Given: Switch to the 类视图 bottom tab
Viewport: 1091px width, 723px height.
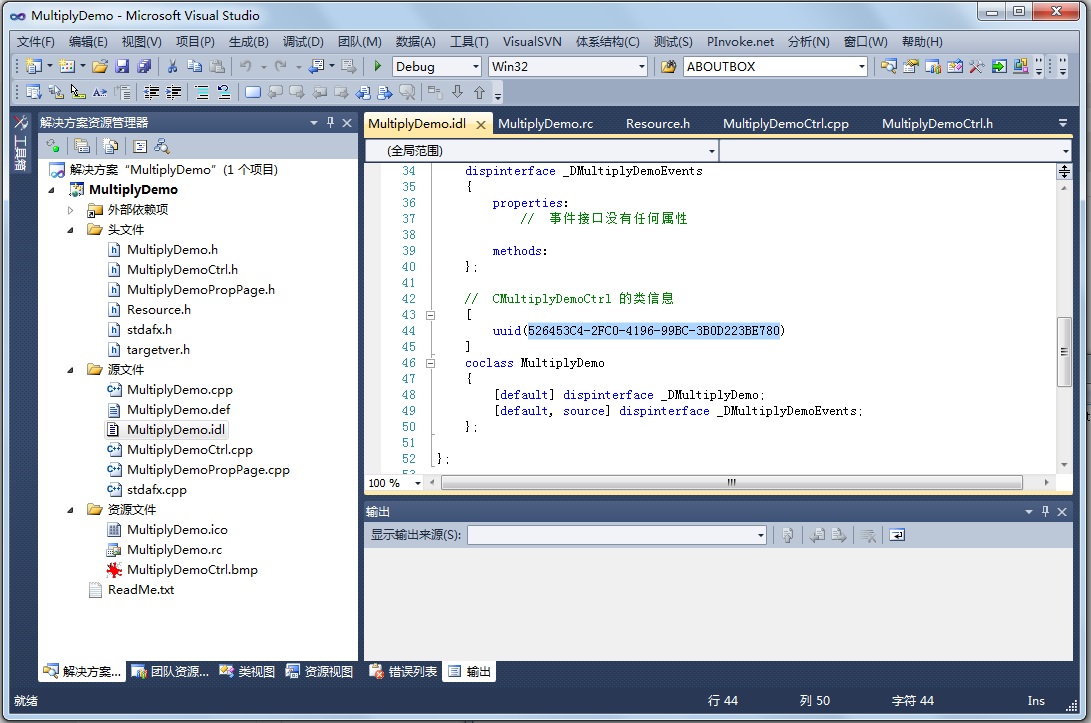Looking at the screenshot, I should click(247, 672).
